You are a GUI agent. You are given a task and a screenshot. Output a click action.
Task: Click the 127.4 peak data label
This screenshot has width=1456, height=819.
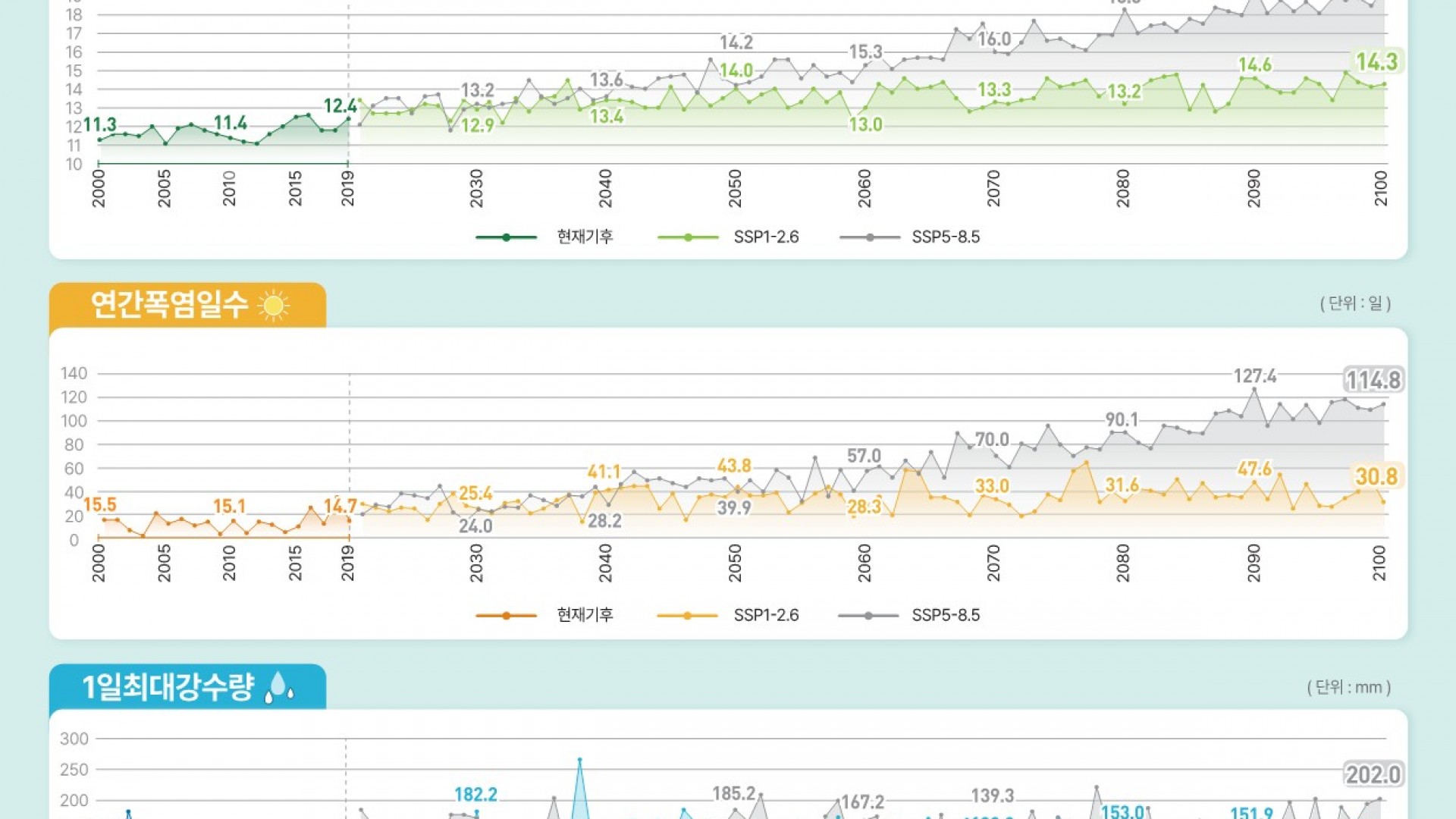coord(1254,376)
